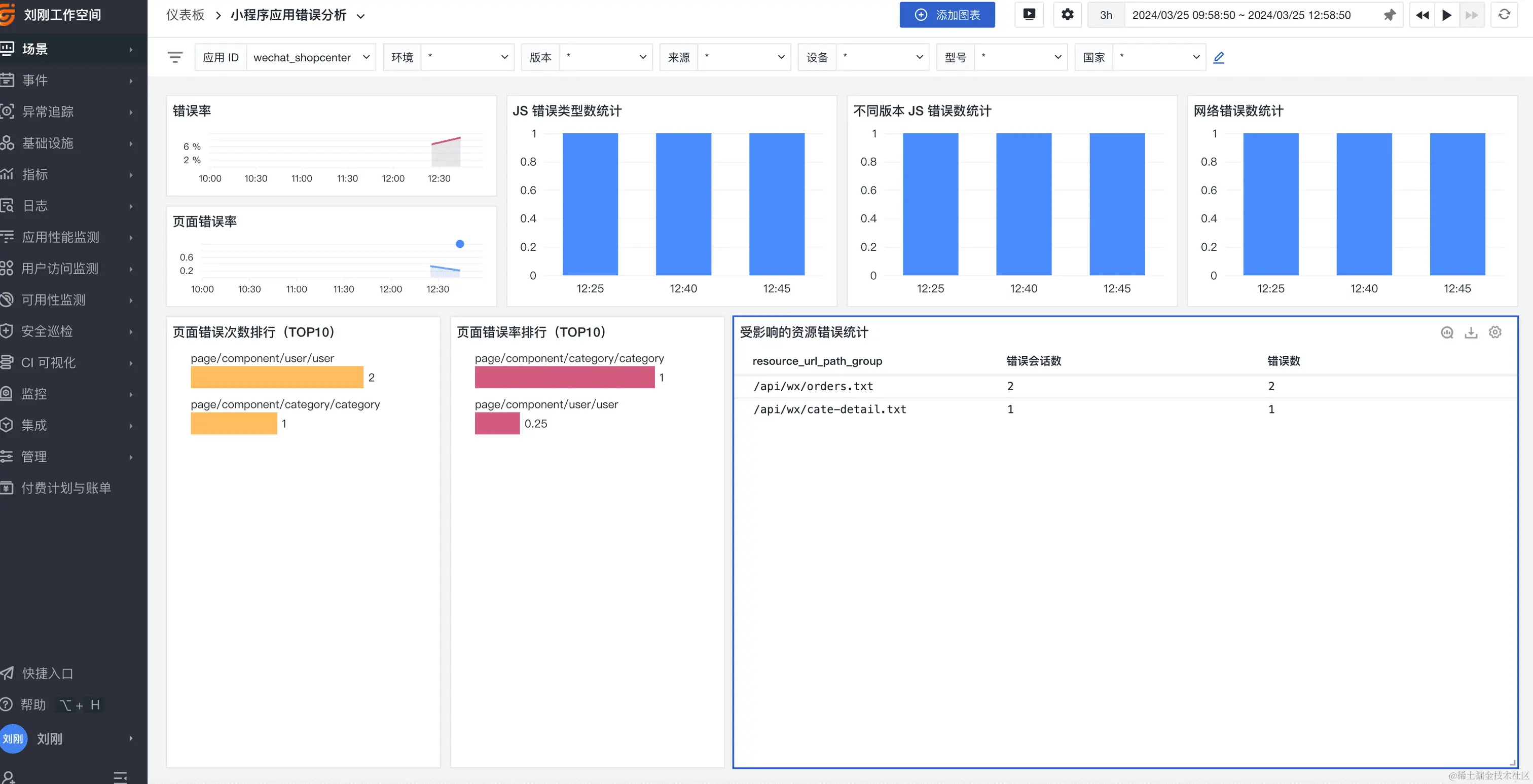Open chart settings gear in resource panel
The image size is (1533, 784).
1495,332
